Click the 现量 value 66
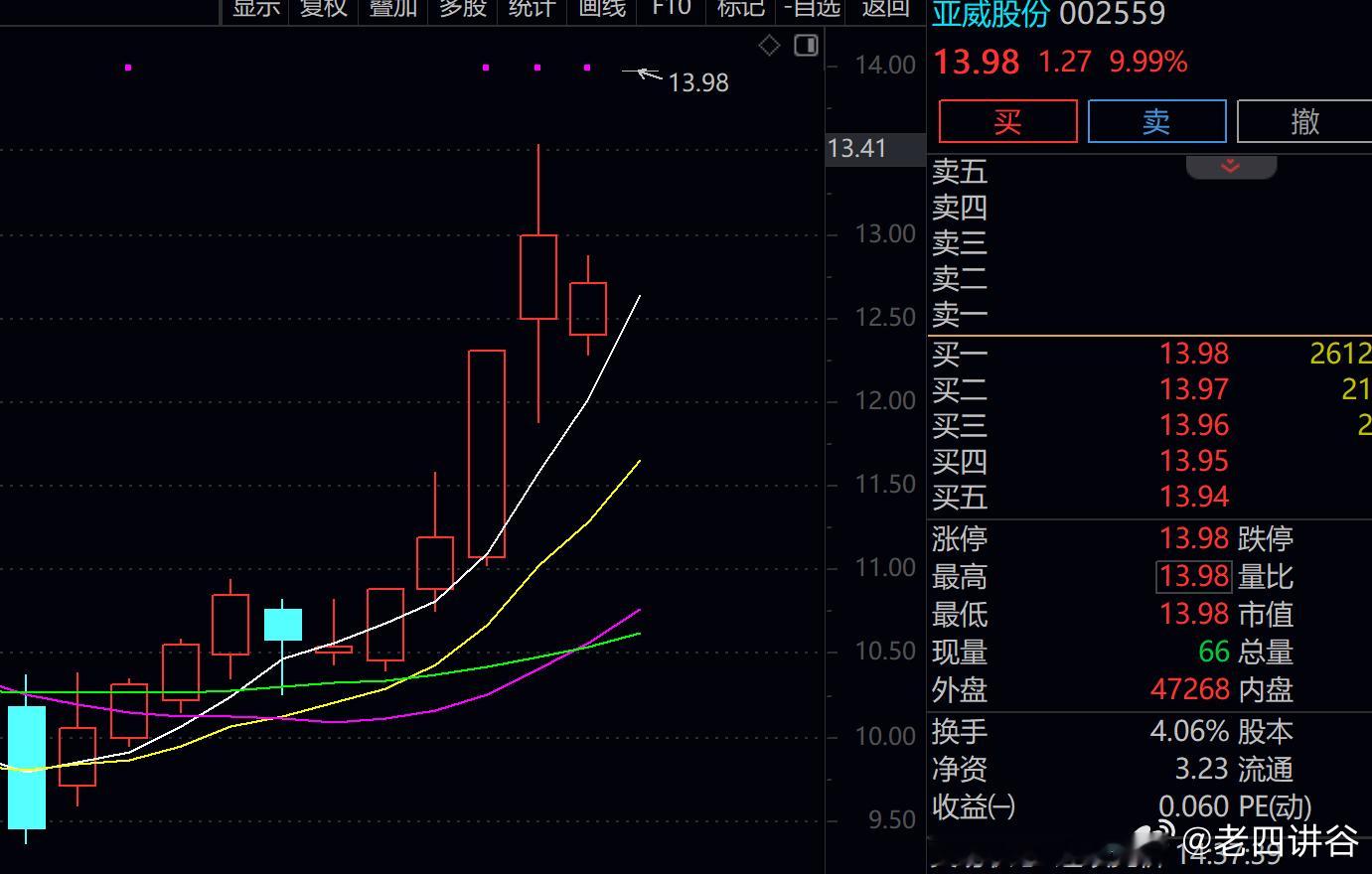Screen dimensions: 1372x874 1214,652
